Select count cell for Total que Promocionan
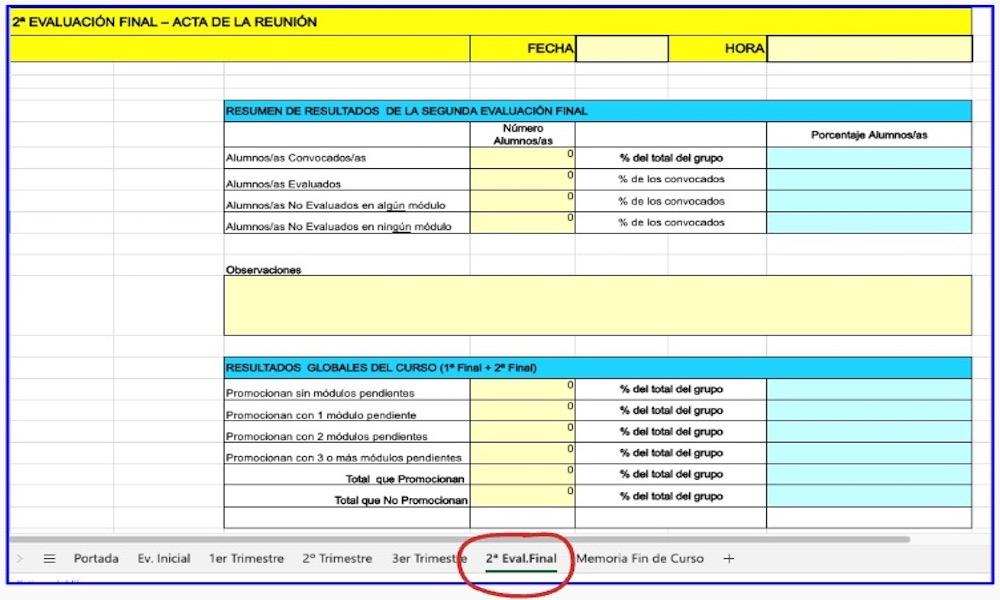1000x600 pixels. point(522,475)
